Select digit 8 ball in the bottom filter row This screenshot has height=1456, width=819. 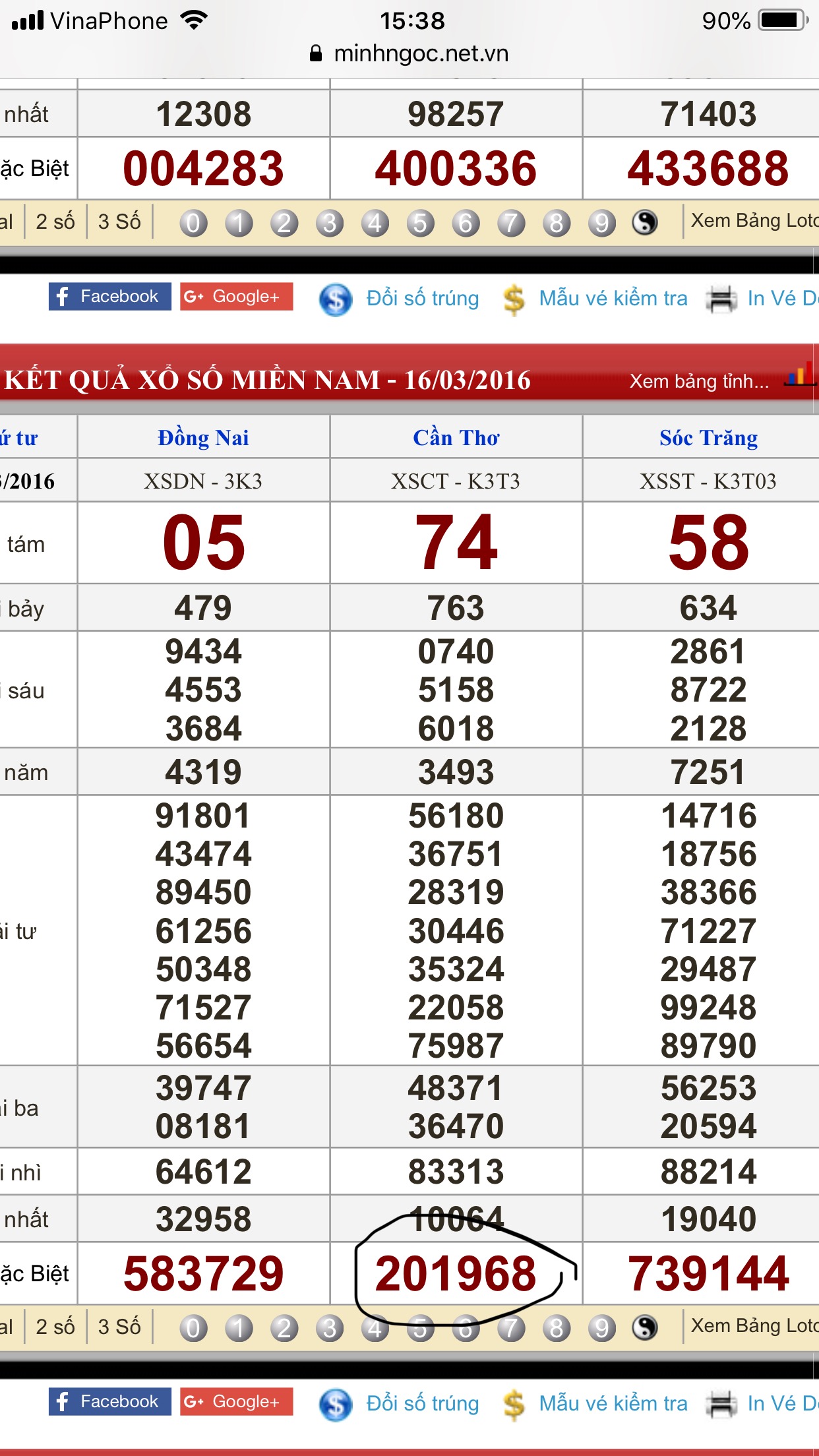[x=556, y=1328]
